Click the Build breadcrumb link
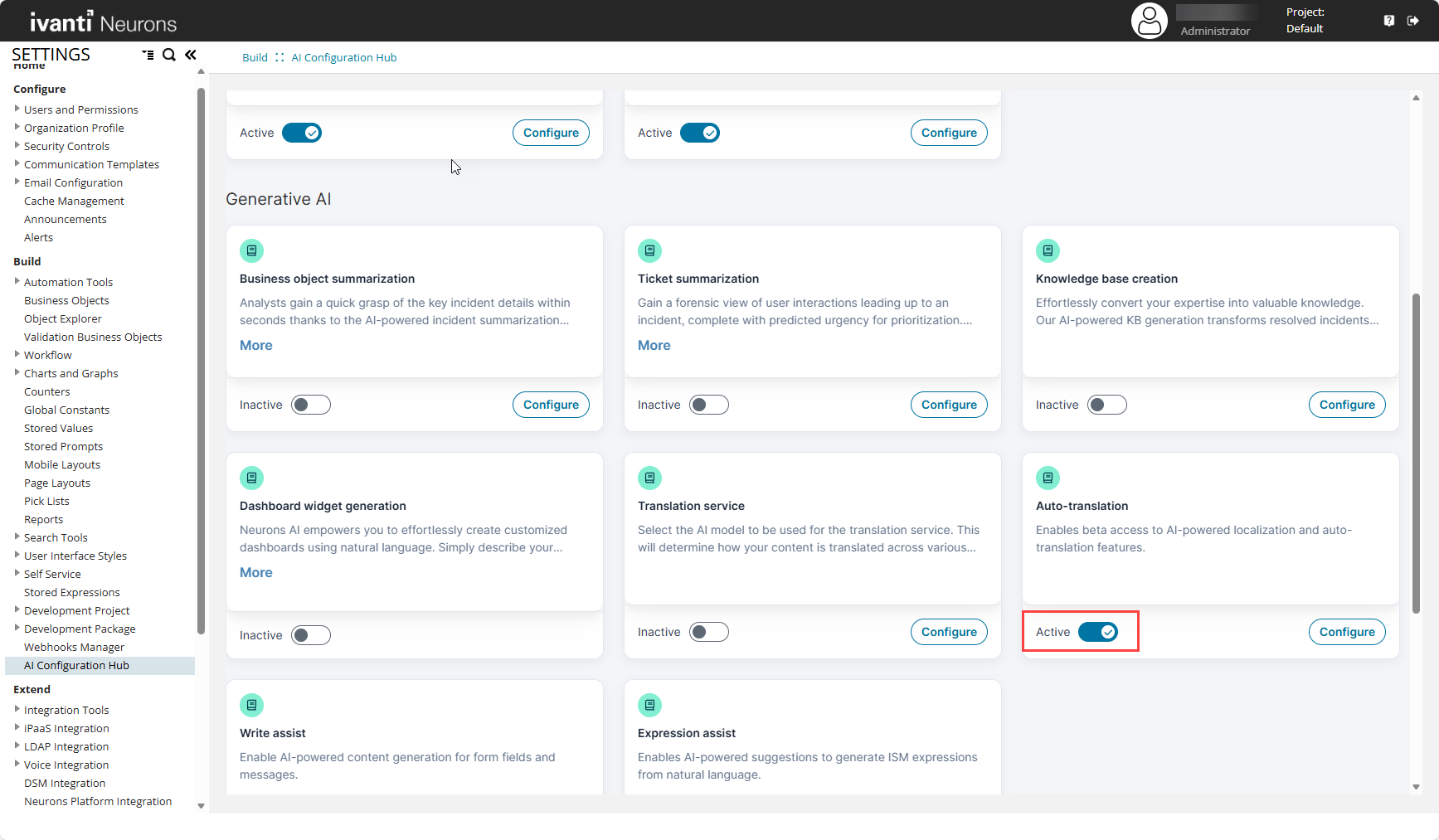 point(255,57)
